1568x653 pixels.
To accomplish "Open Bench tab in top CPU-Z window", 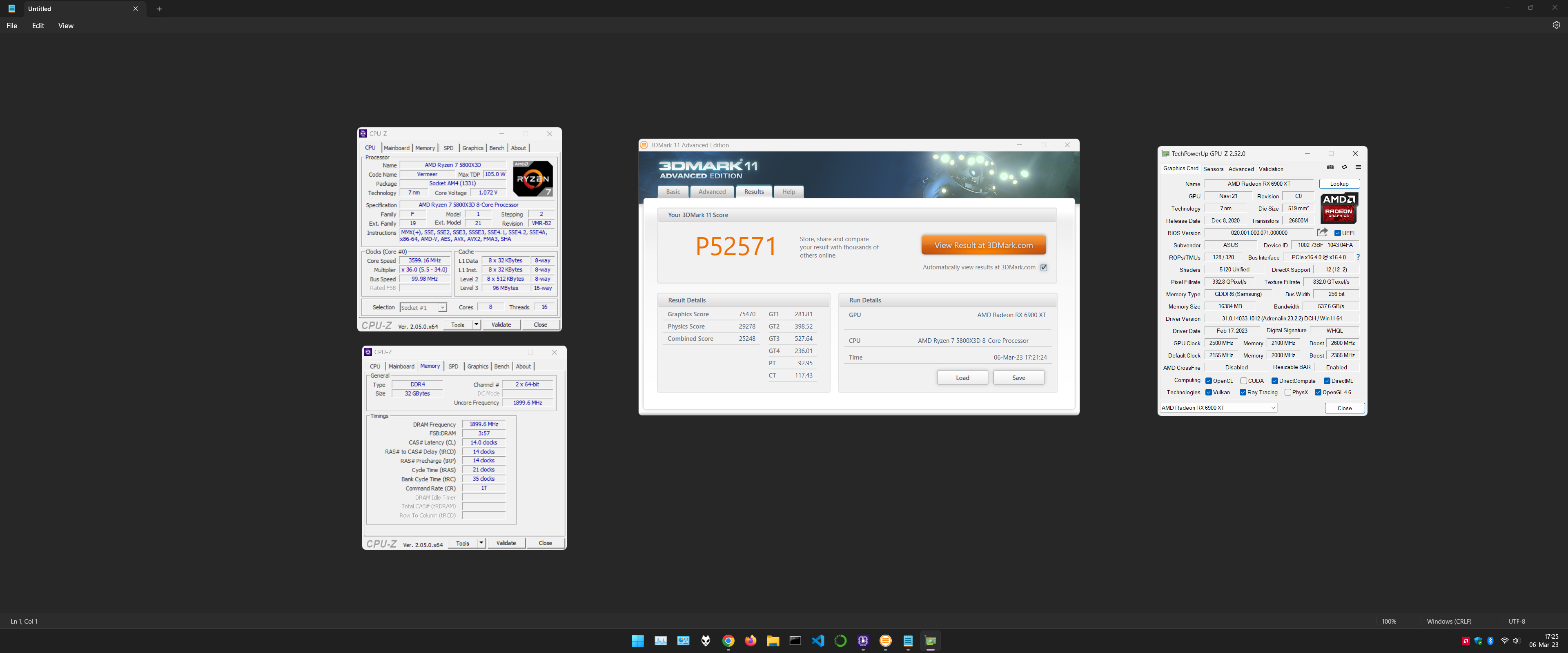I will coord(497,148).
